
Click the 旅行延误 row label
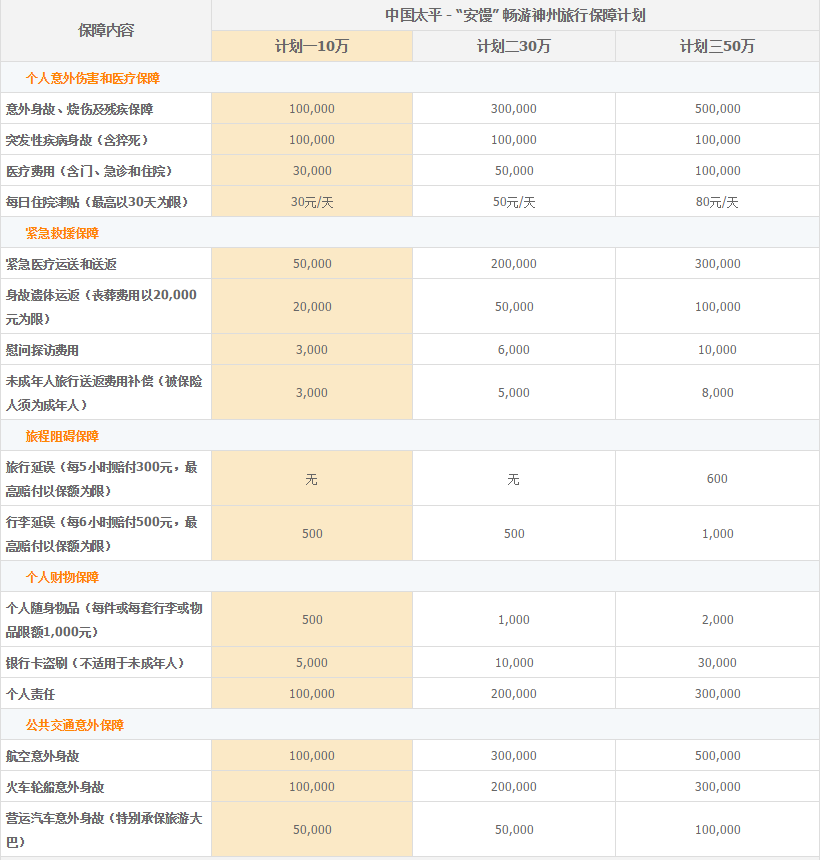[101, 479]
